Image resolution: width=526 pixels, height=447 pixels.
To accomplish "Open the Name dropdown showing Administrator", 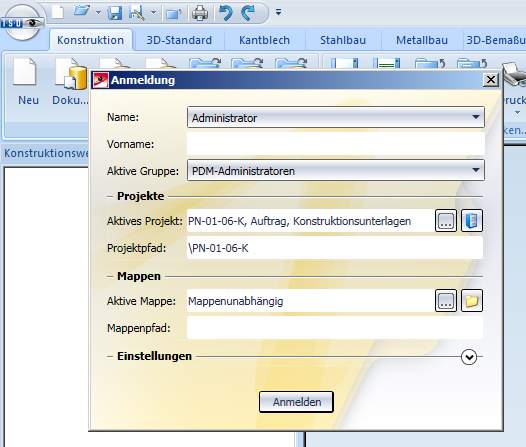I will pos(336,117).
